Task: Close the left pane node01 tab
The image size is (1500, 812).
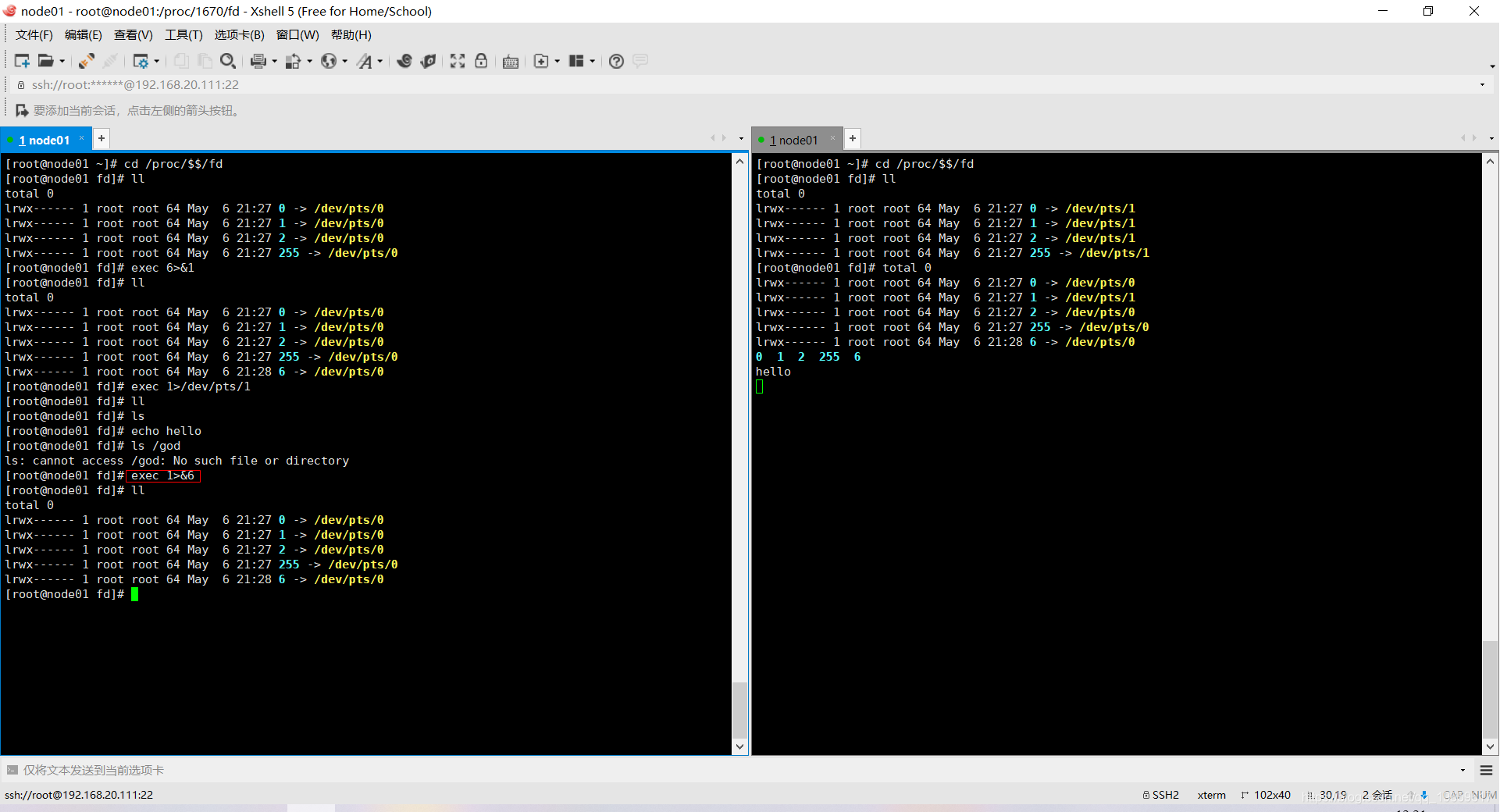Action: pyautogui.click(x=81, y=138)
